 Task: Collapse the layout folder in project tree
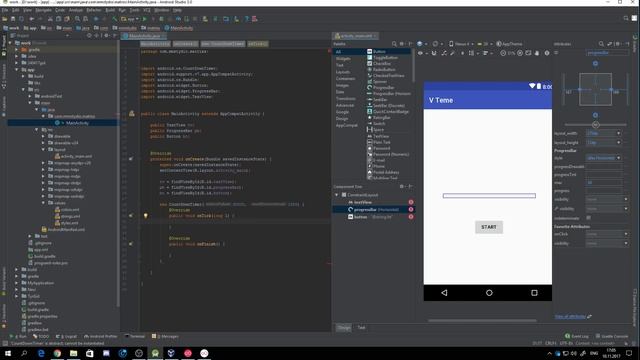click(x=43, y=149)
